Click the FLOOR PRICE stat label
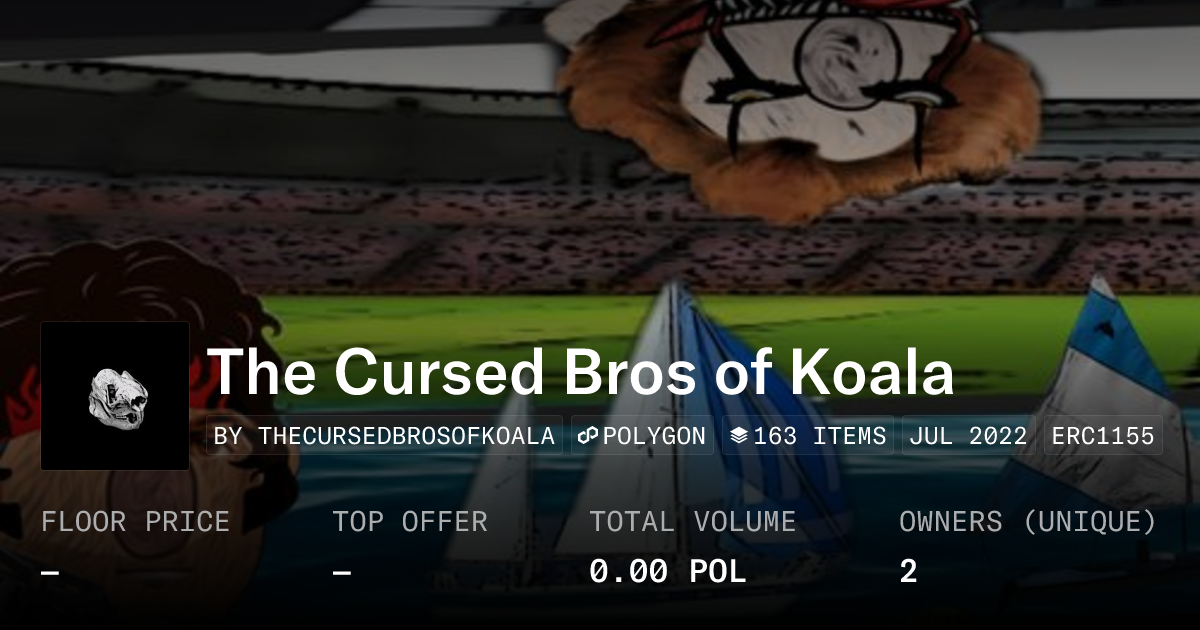The width and height of the screenshot is (1200, 630). [135, 521]
